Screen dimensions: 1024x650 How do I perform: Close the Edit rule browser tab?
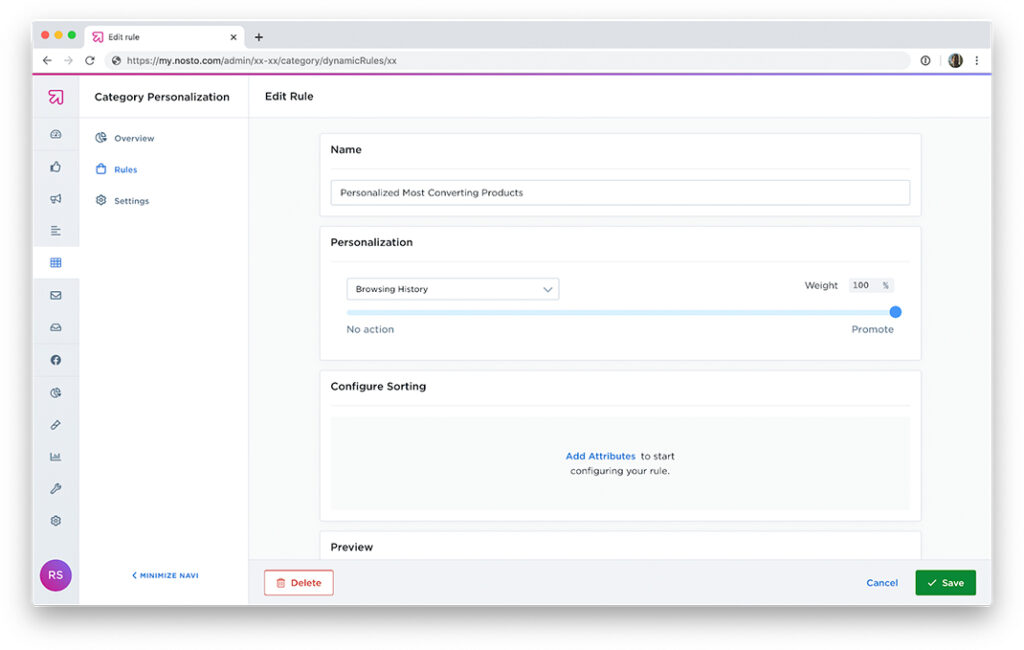click(x=233, y=37)
